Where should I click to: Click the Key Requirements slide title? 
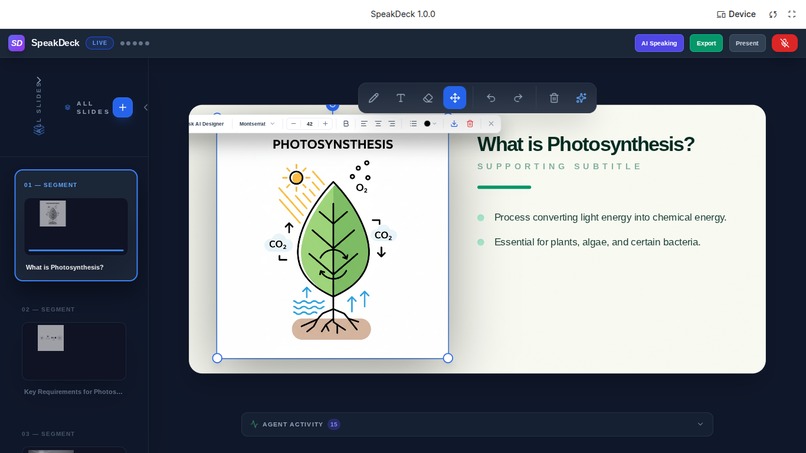[x=73, y=392]
